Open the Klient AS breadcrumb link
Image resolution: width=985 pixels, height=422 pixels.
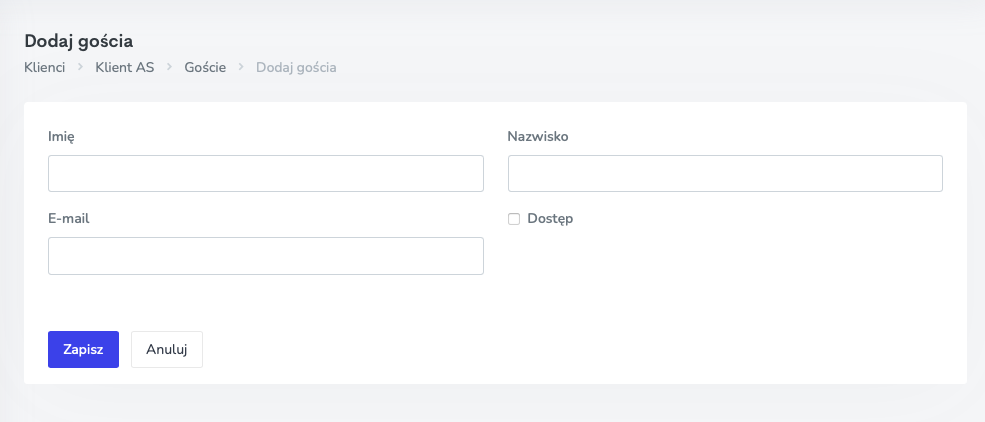[x=125, y=68]
